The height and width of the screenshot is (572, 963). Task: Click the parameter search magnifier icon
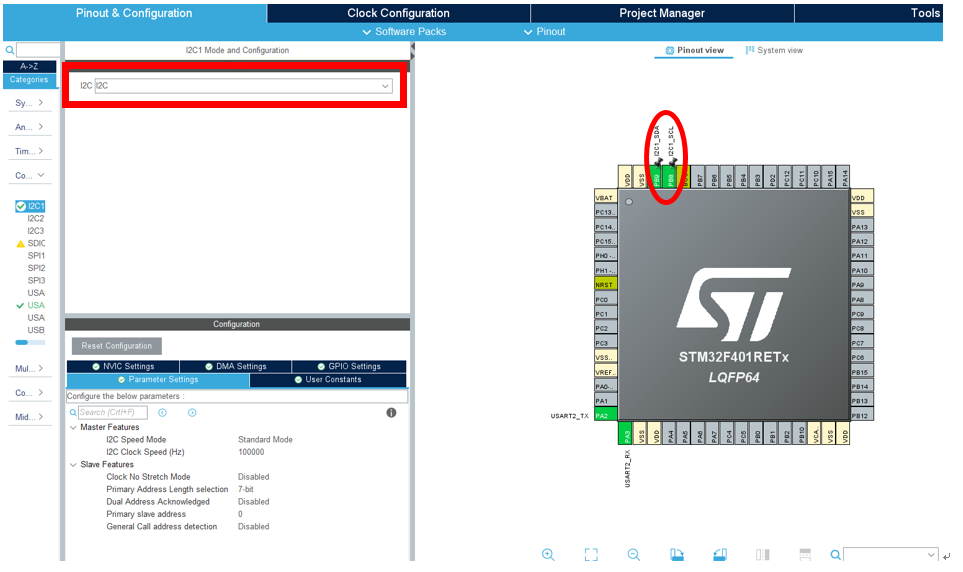pyautogui.click(x=72, y=413)
